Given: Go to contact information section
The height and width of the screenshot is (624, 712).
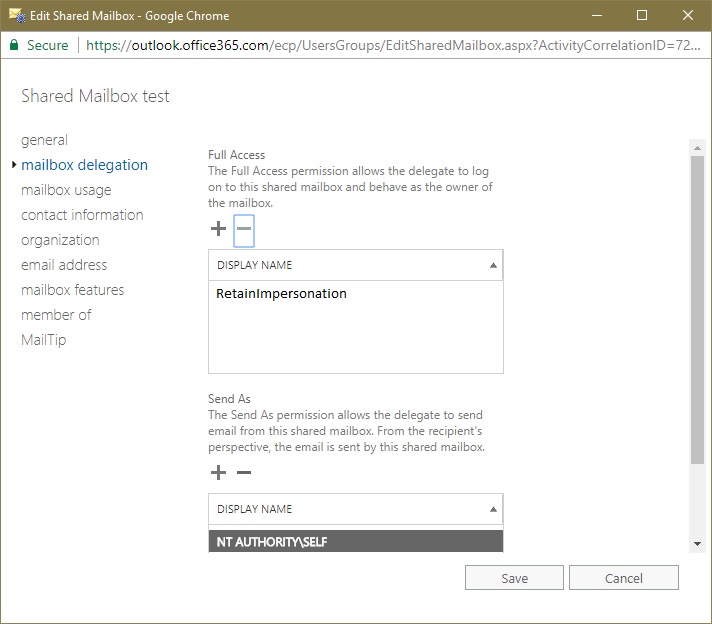Looking at the screenshot, I should click(82, 215).
